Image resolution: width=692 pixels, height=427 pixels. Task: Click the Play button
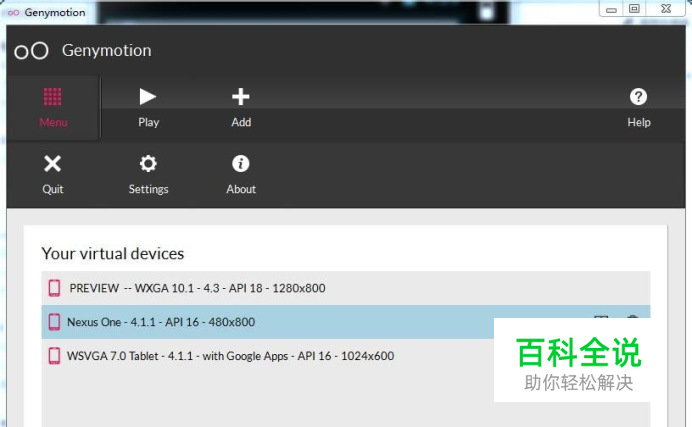pyautogui.click(x=148, y=107)
